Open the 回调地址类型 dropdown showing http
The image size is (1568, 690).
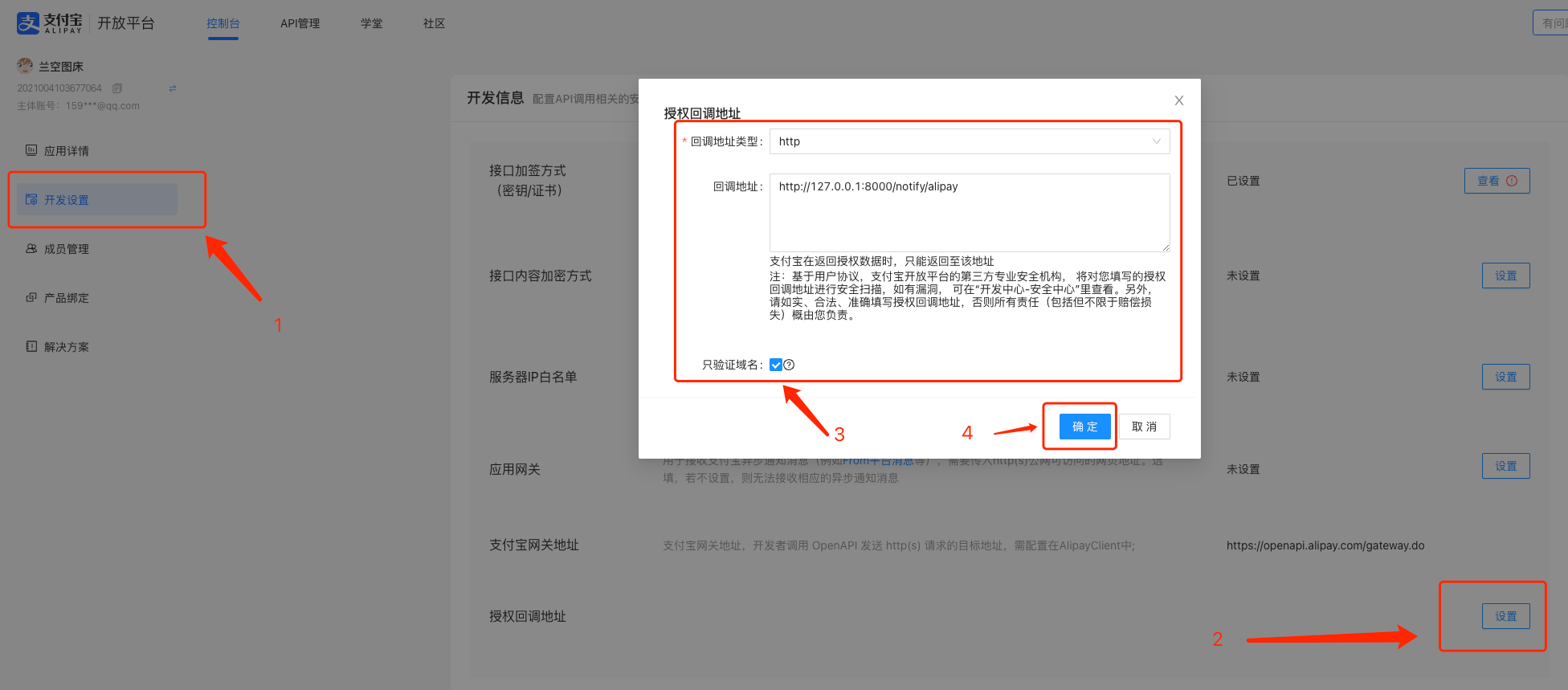coord(970,141)
